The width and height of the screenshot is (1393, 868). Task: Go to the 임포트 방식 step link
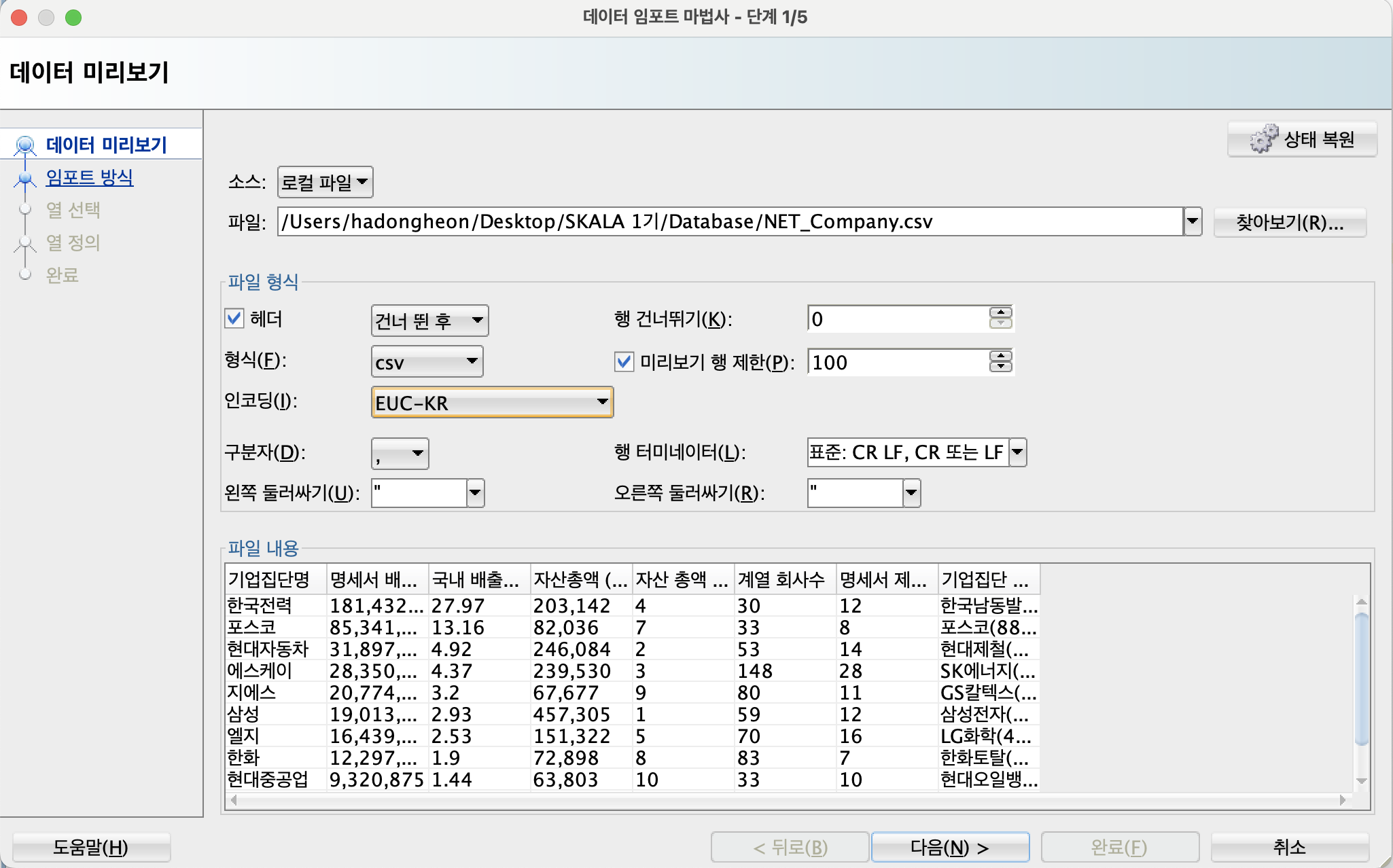[x=89, y=177]
